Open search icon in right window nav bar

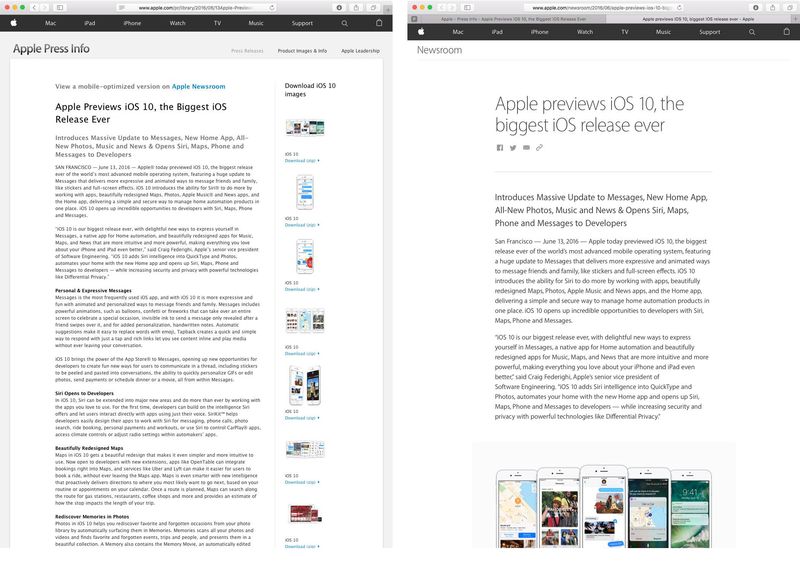pyautogui.click(x=752, y=32)
